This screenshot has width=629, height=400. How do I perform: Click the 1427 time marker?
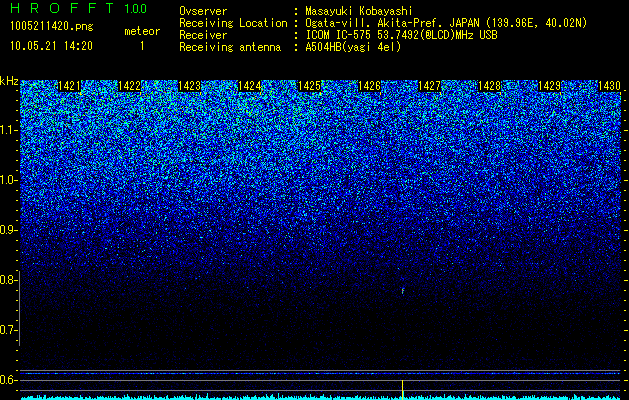429,86
